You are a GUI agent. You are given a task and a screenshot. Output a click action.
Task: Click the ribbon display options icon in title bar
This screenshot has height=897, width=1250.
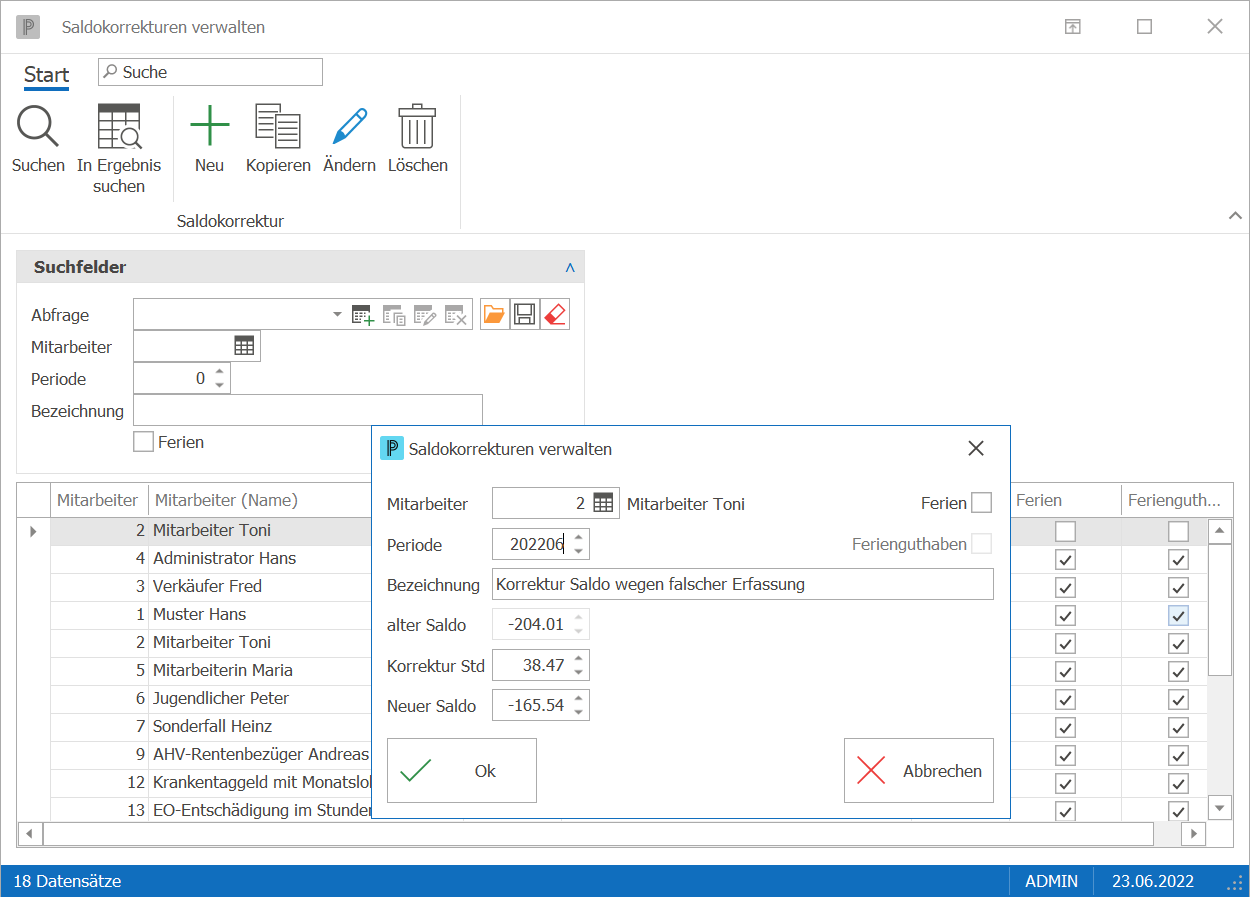[x=1072, y=27]
